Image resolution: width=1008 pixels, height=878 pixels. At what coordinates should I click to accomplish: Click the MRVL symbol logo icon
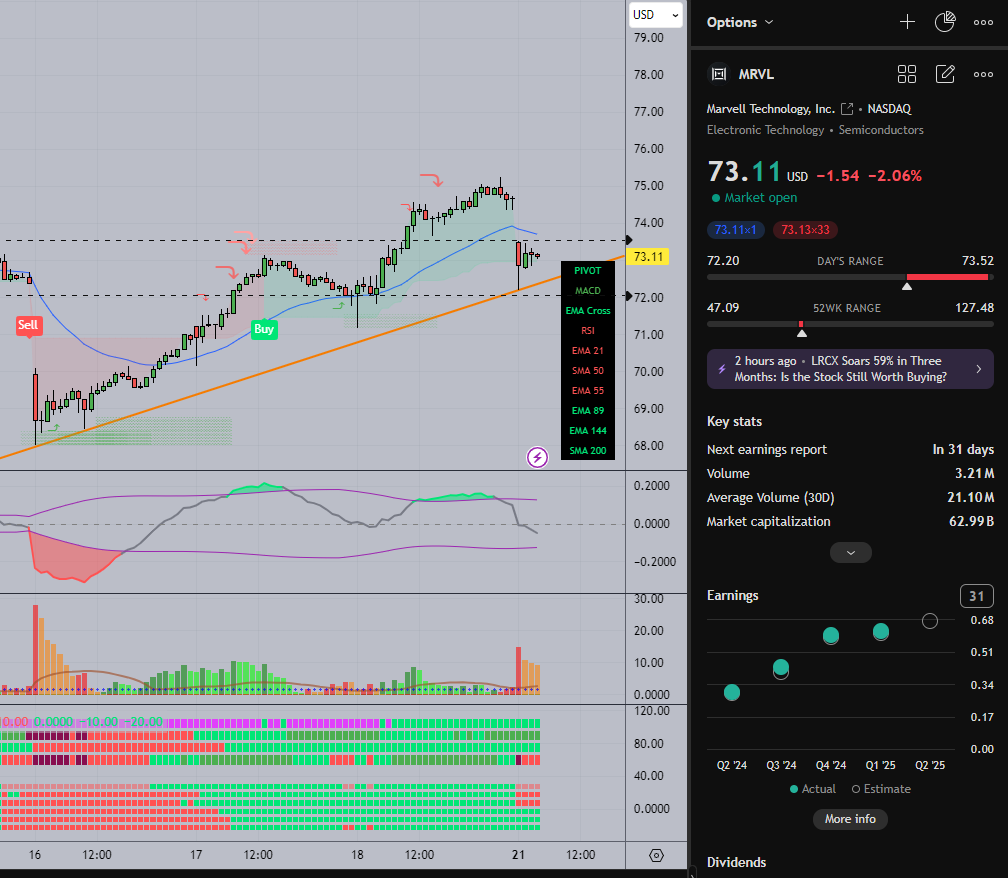[x=719, y=74]
